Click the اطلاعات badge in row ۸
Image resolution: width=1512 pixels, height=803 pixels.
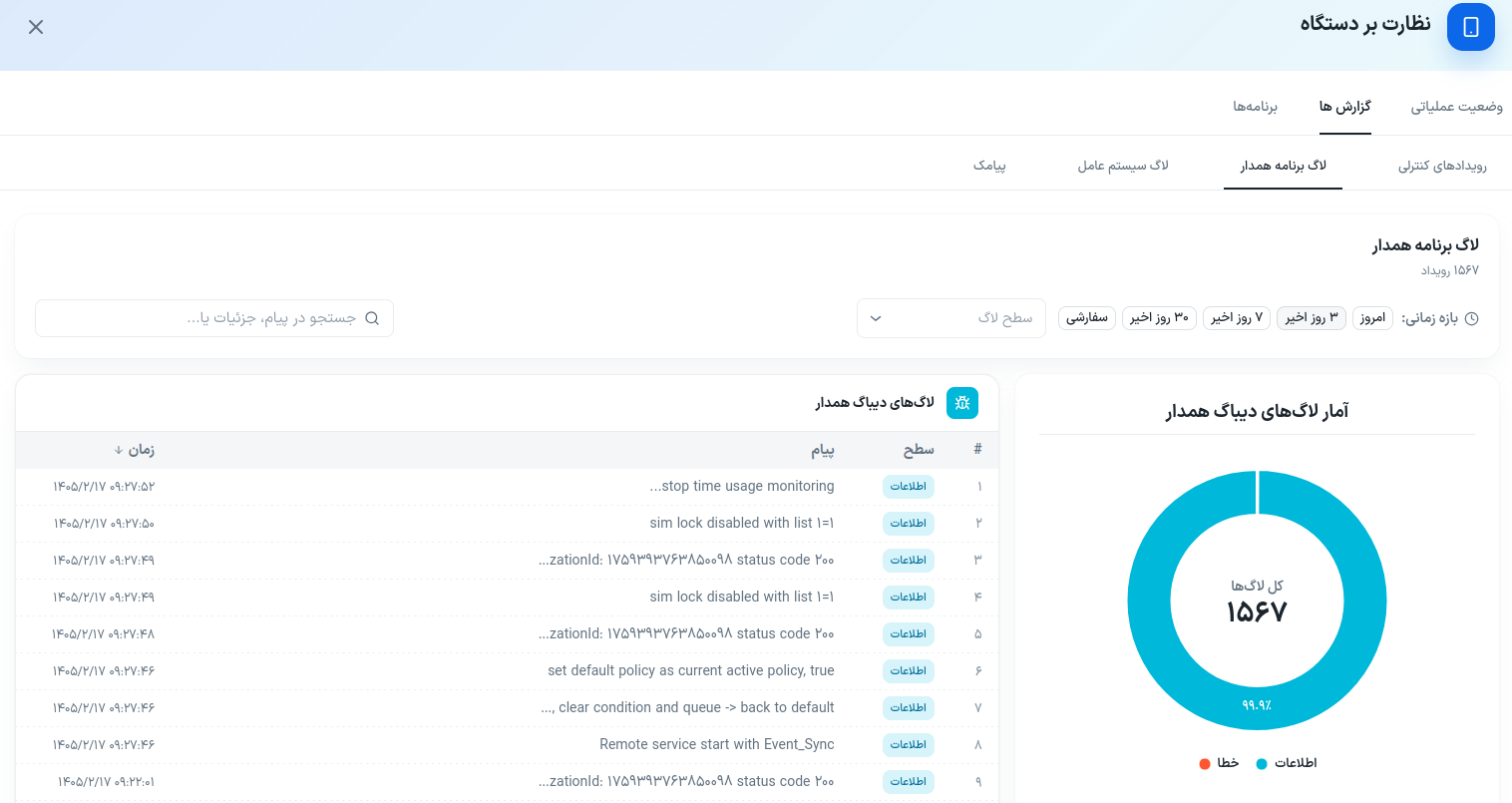pos(909,745)
